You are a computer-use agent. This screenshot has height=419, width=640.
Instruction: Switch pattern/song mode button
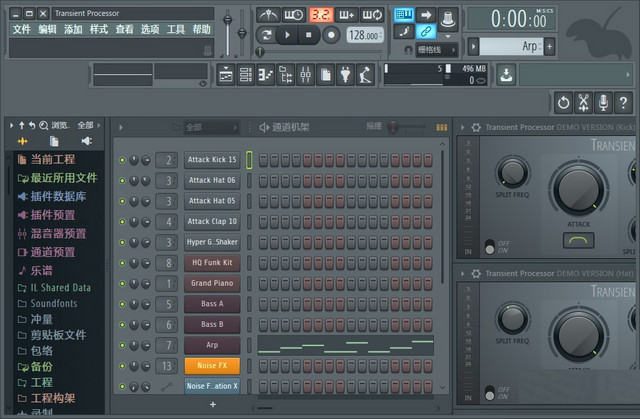coord(266,35)
